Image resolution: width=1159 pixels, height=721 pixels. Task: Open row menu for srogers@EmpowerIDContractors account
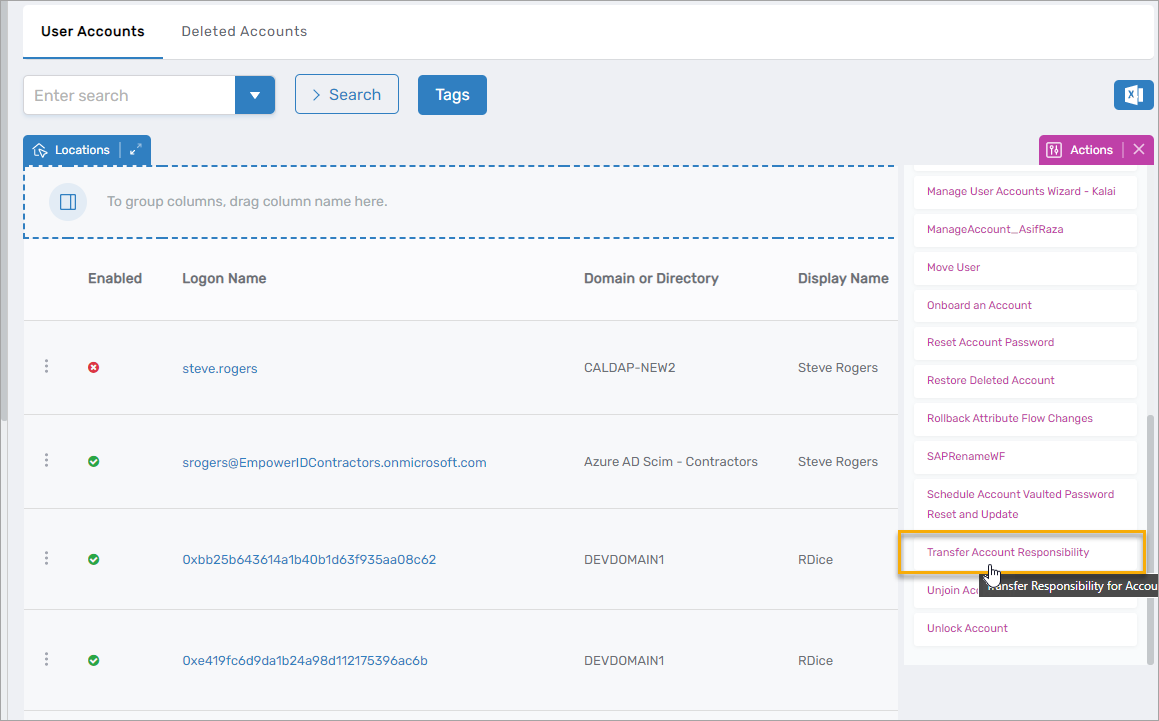click(x=46, y=460)
